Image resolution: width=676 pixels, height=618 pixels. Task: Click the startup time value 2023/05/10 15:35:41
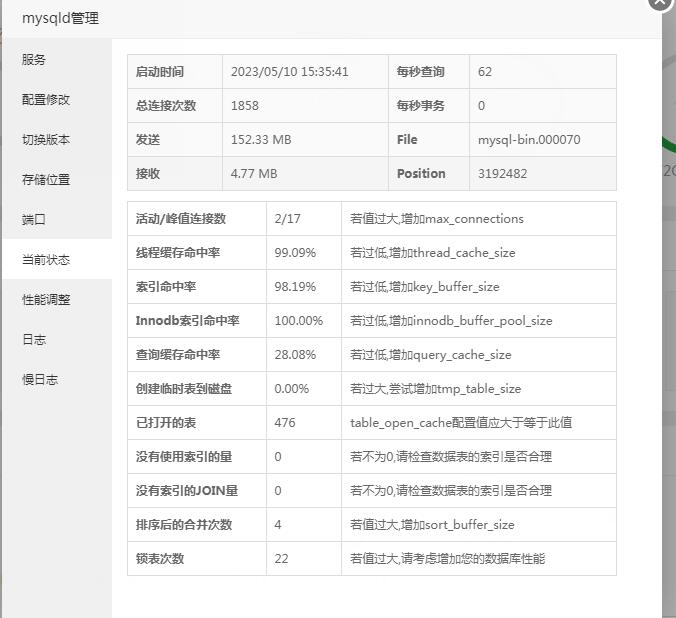pos(289,72)
